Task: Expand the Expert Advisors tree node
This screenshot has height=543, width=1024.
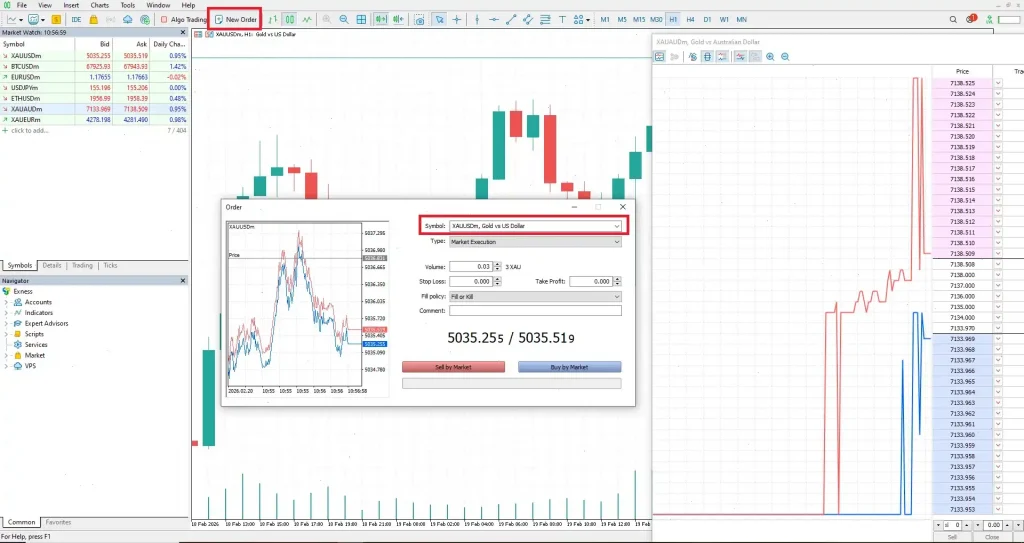Action: tap(6, 323)
